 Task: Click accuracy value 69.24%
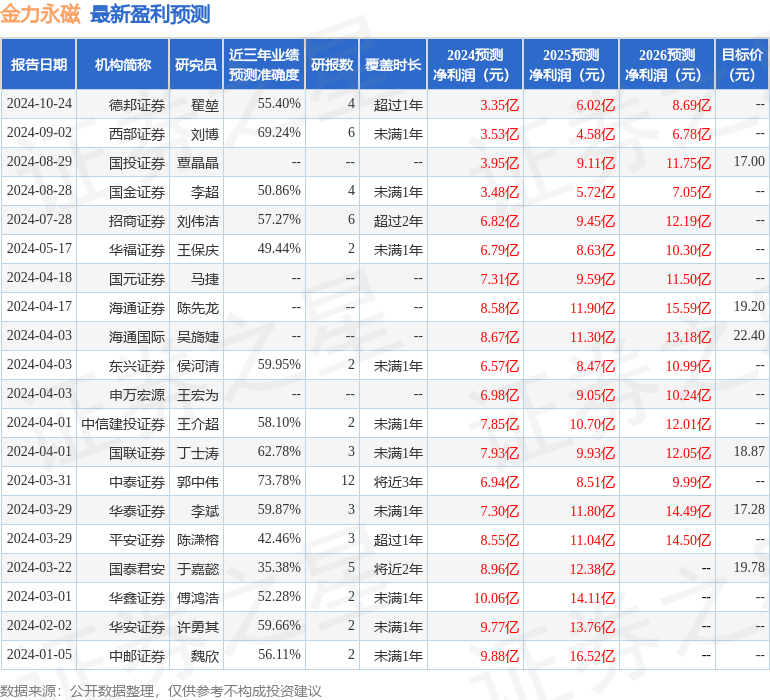coord(279,133)
